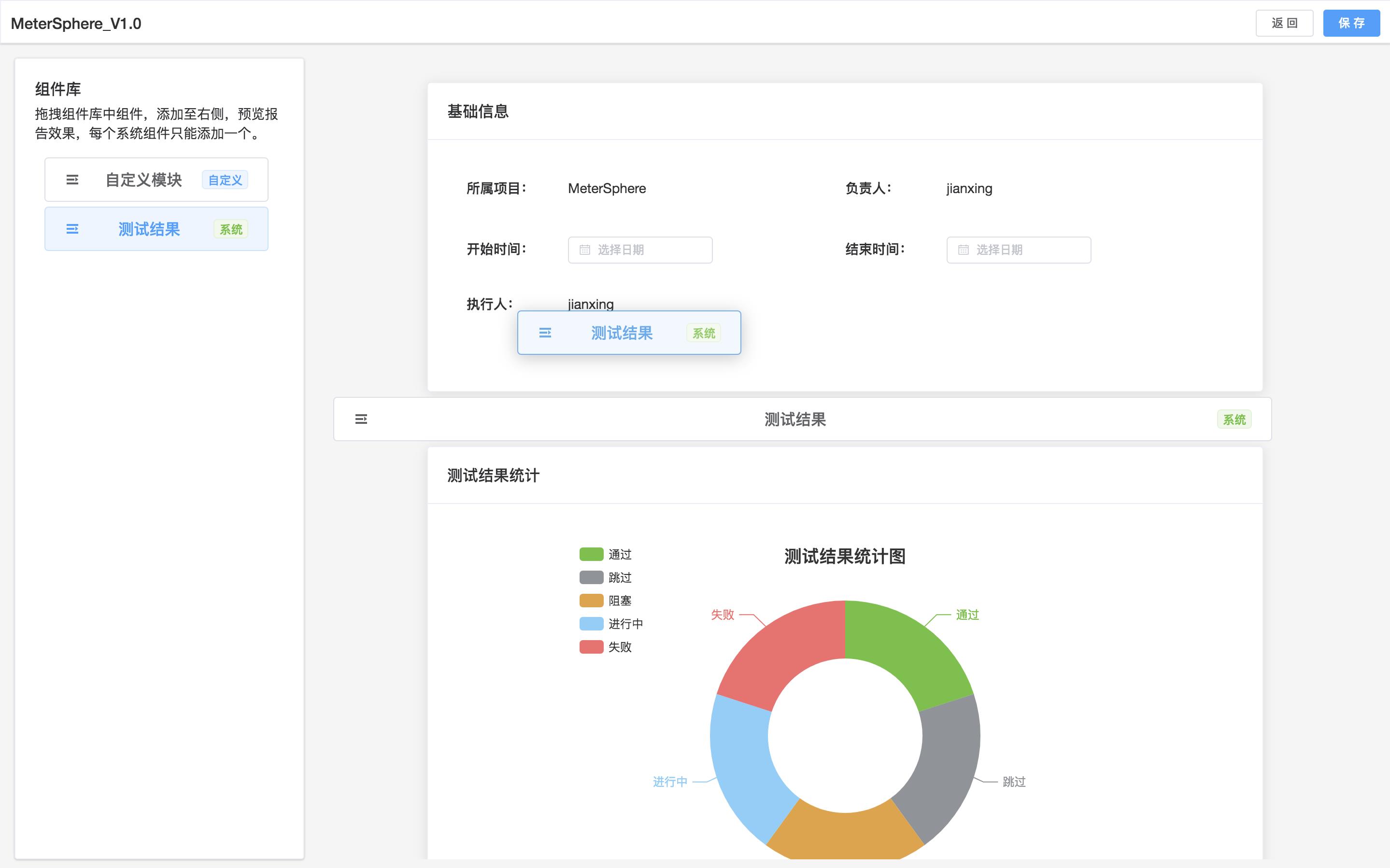
Task: Click the 系统 tag on the floating card
Action: pyautogui.click(x=704, y=333)
